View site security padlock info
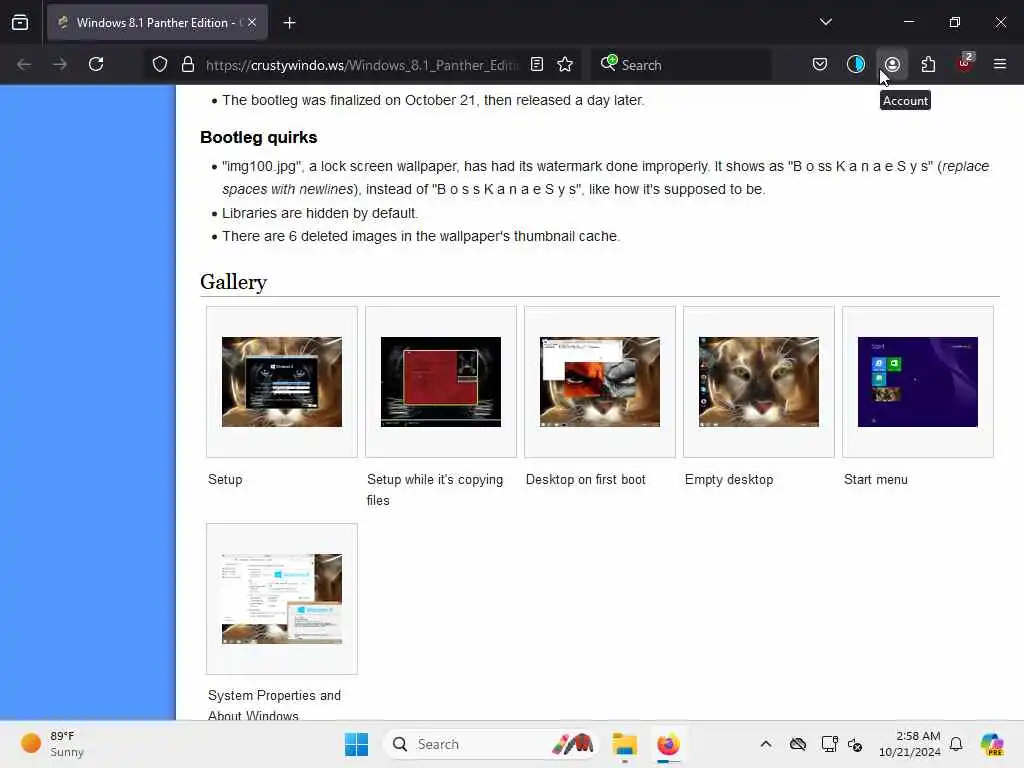The width and height of the screenshot is (1024, 768). (x=187, y=64)
